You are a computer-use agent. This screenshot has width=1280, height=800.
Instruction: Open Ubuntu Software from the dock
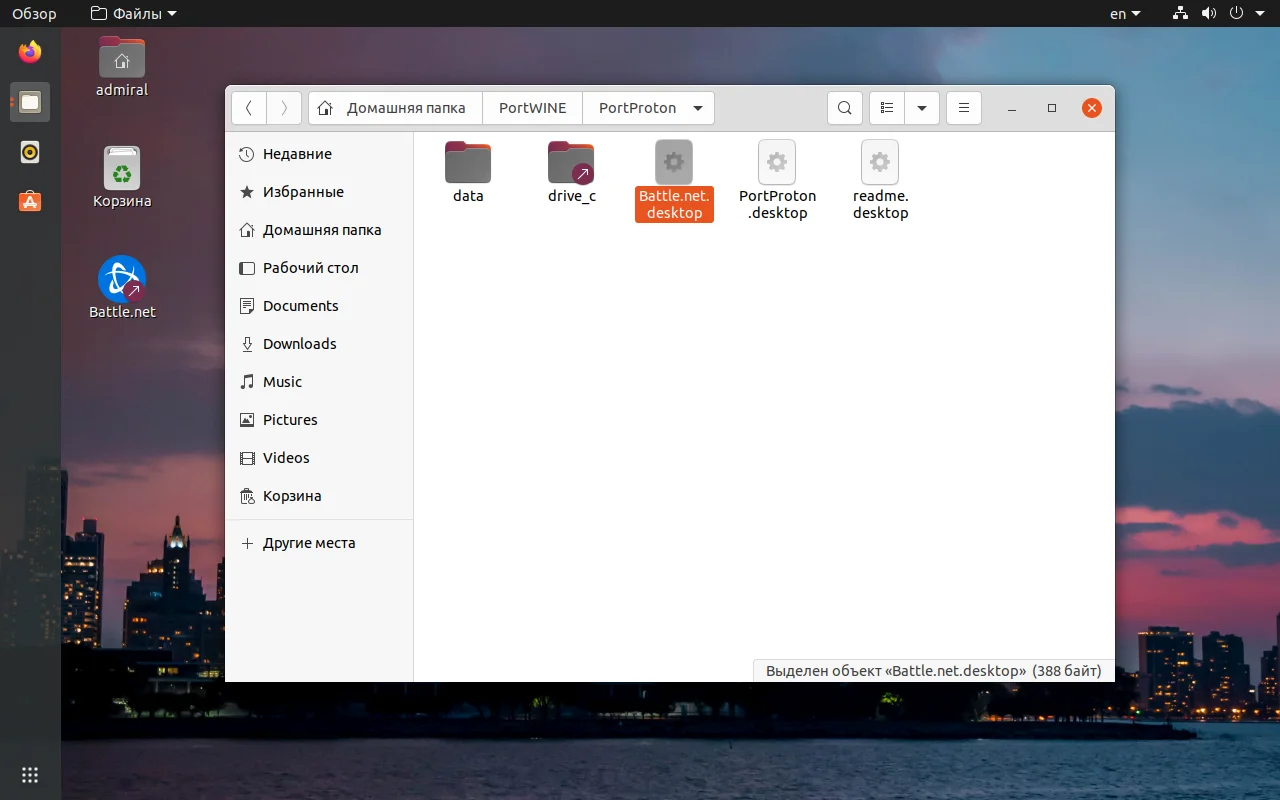pos(30,201)
